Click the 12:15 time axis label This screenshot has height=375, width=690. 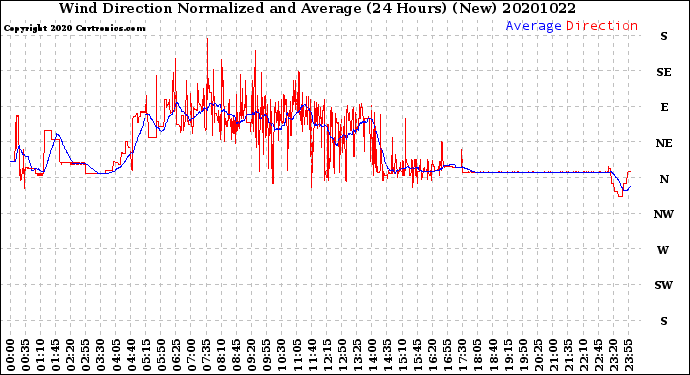tap(327, 355)
